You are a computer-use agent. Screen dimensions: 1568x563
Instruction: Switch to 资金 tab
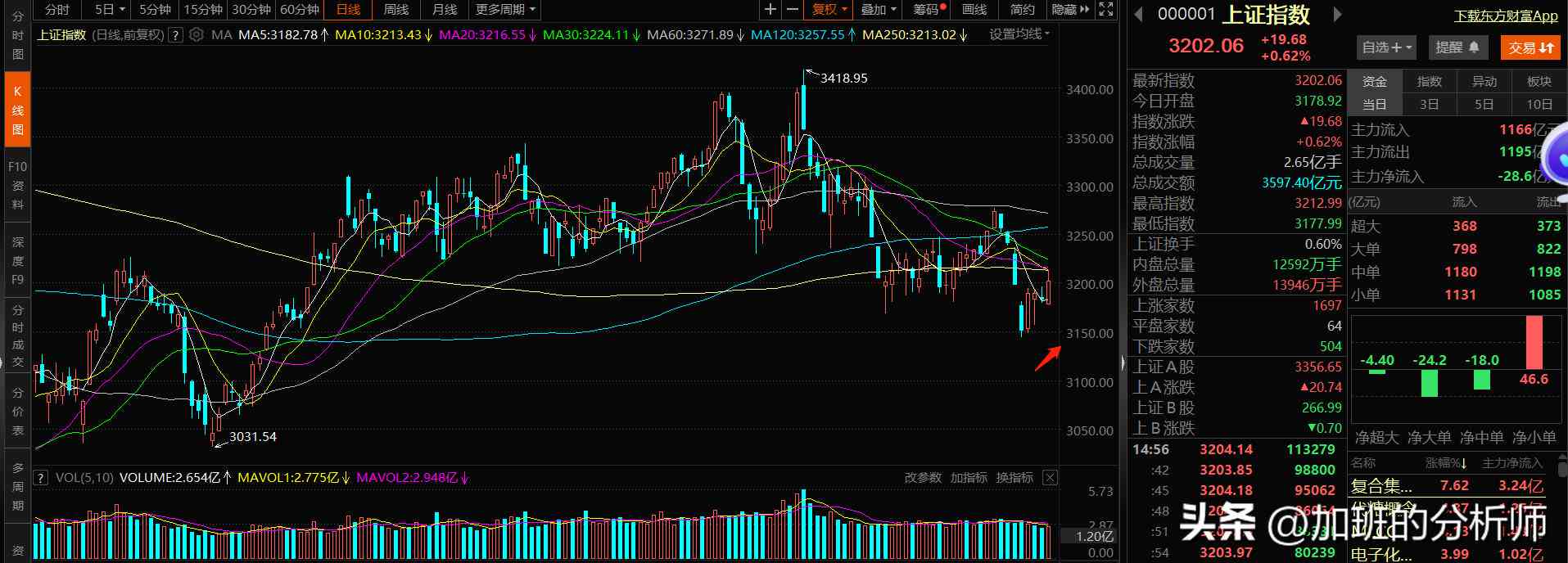(x=1375, y=81)
